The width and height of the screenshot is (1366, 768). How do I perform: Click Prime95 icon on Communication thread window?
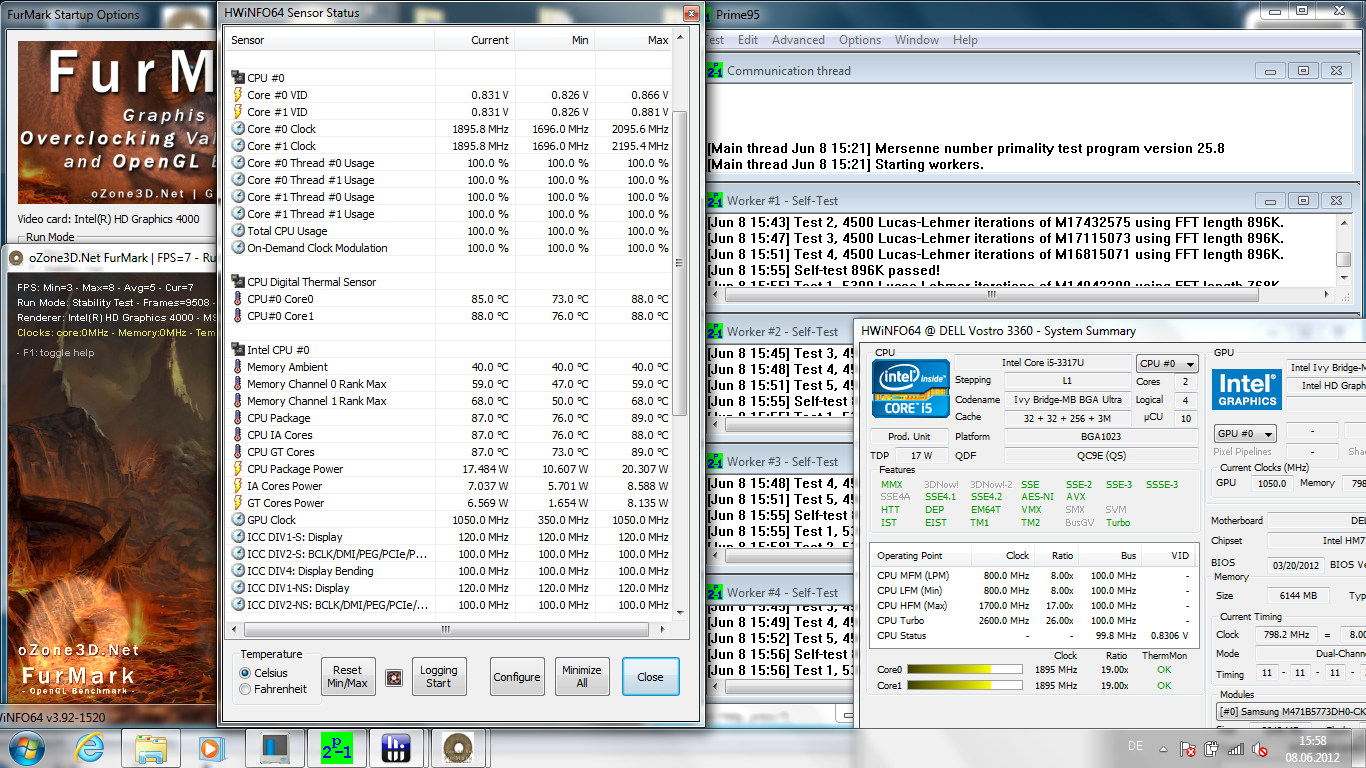tap(715, 71)
